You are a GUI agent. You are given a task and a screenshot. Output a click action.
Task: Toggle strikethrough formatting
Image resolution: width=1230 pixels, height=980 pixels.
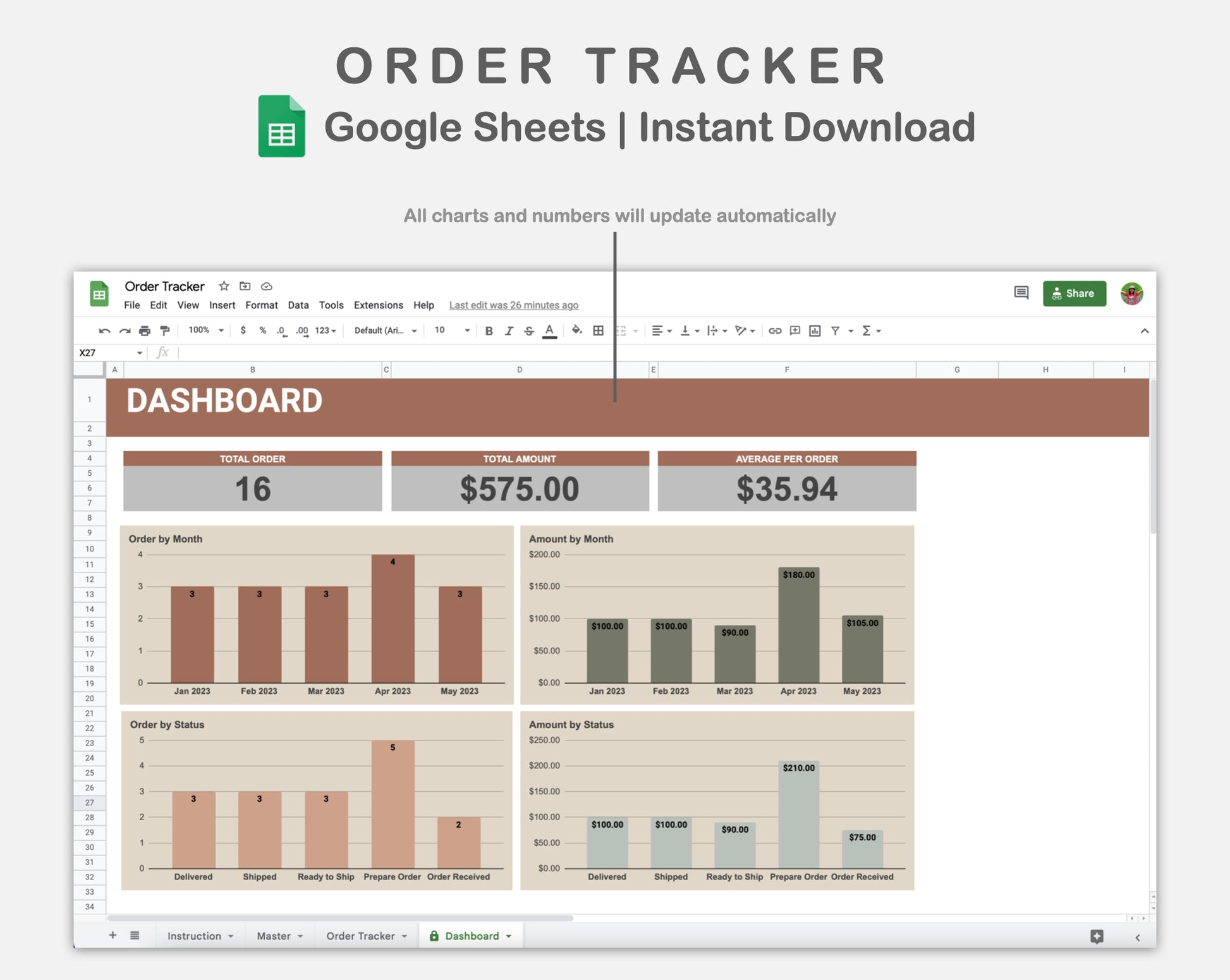click(529, 330)
